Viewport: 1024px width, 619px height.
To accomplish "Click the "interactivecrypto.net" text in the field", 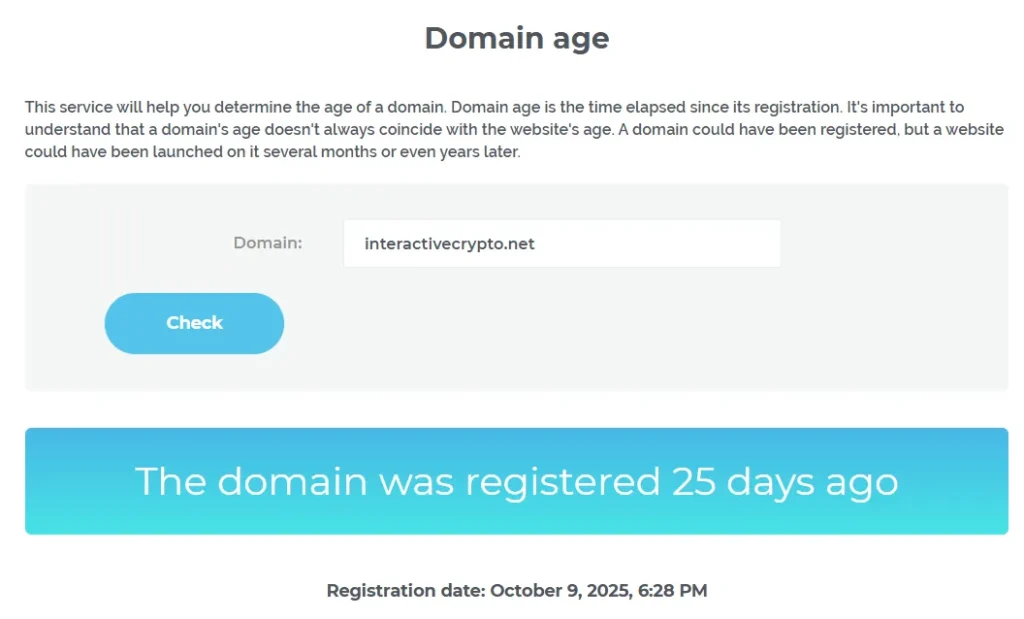I will tap(449, 244).
